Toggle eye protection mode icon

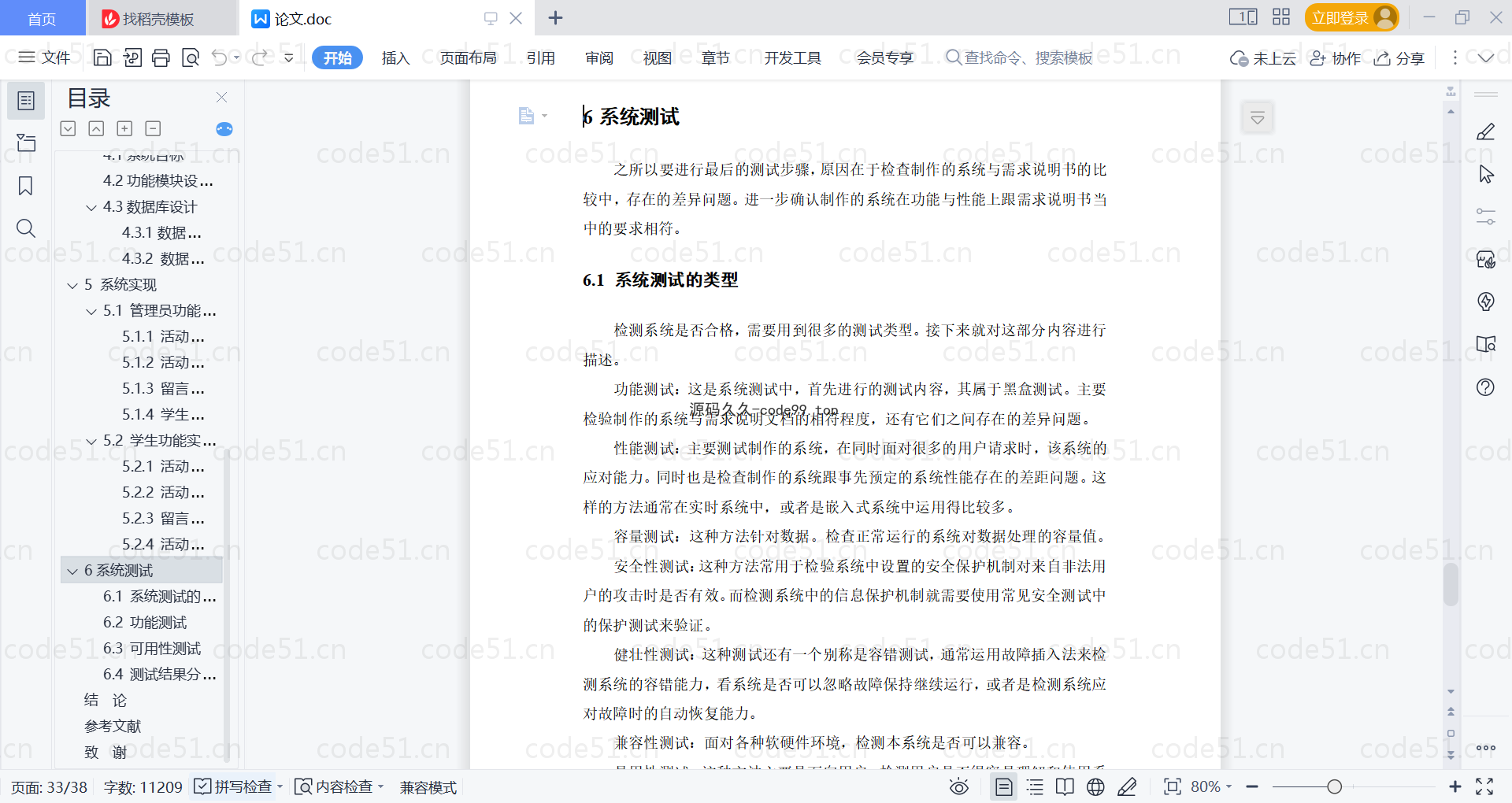tap(958, 786)
